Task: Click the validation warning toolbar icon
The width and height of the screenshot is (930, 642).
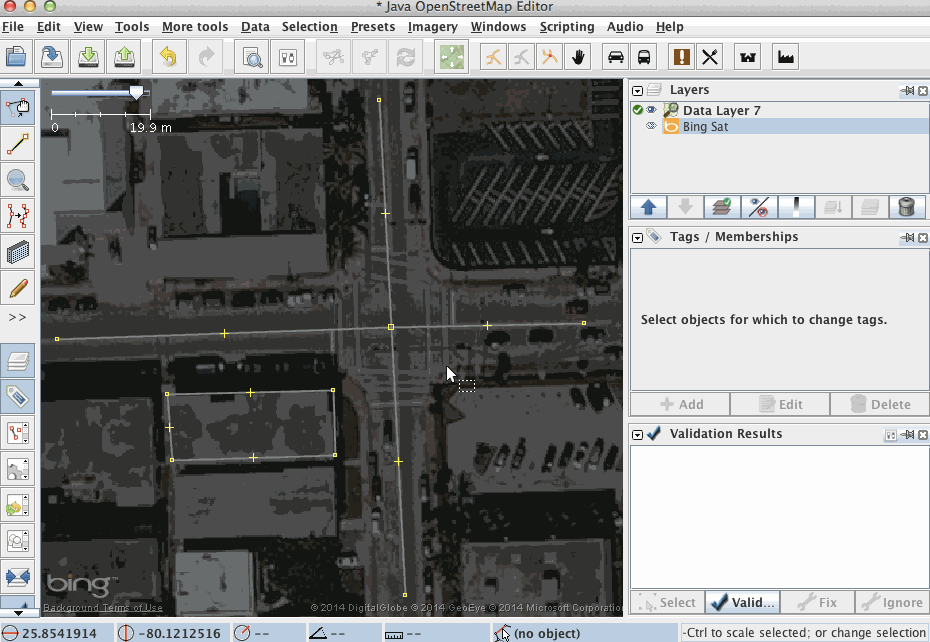Action: click(681, 57)
